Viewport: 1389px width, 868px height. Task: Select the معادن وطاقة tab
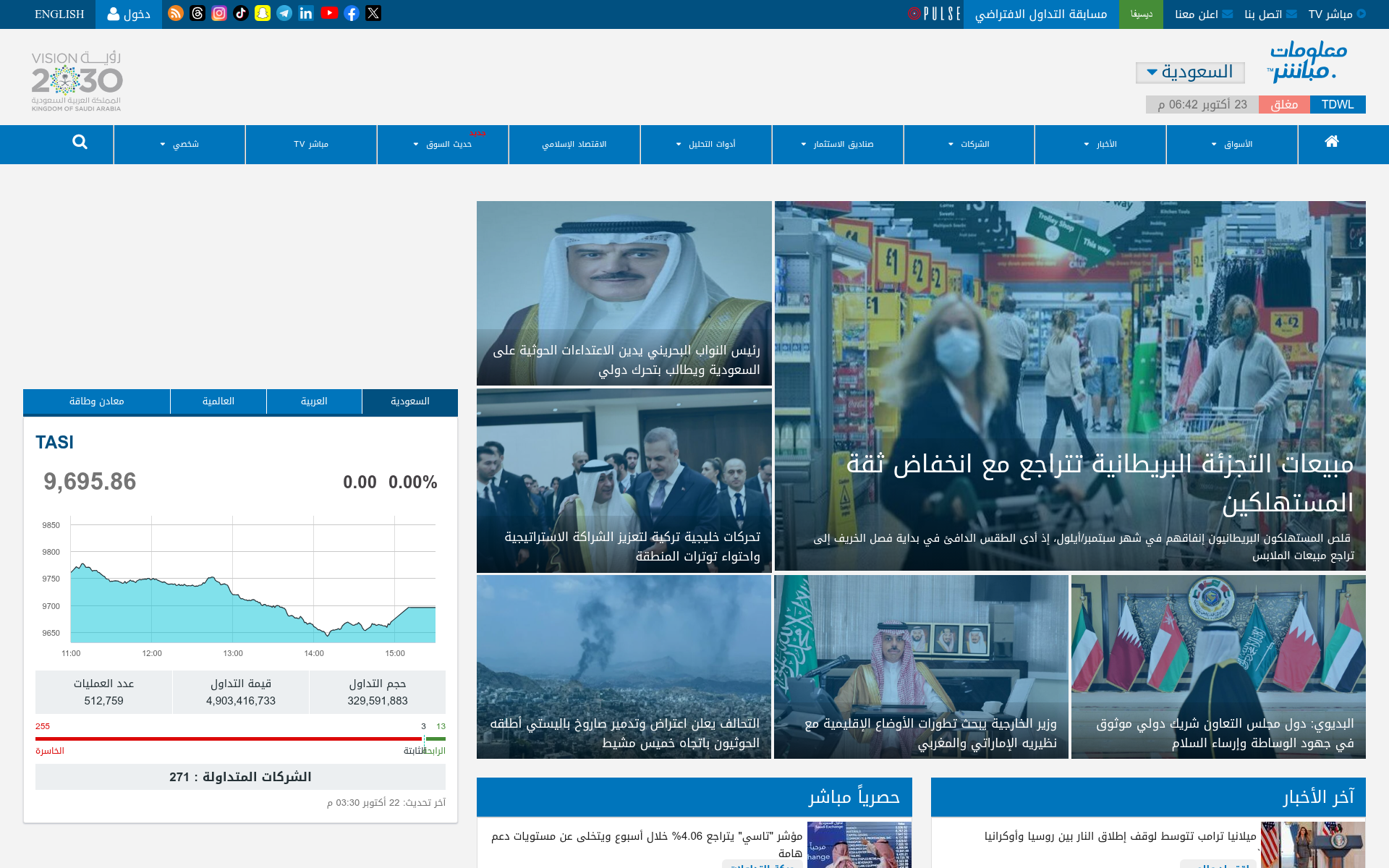pos(97,401)
